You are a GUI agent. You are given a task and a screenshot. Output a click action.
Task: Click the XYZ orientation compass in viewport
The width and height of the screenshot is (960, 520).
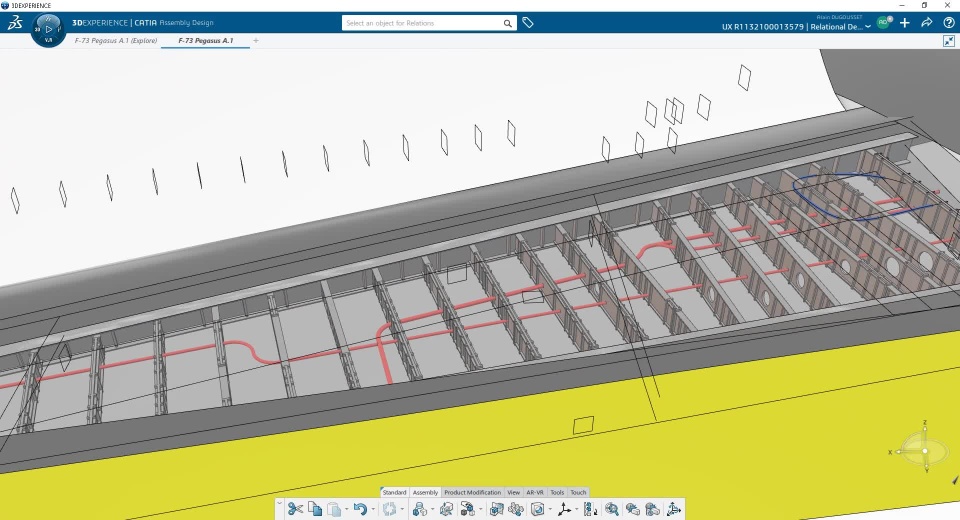(x=925, y=451)
